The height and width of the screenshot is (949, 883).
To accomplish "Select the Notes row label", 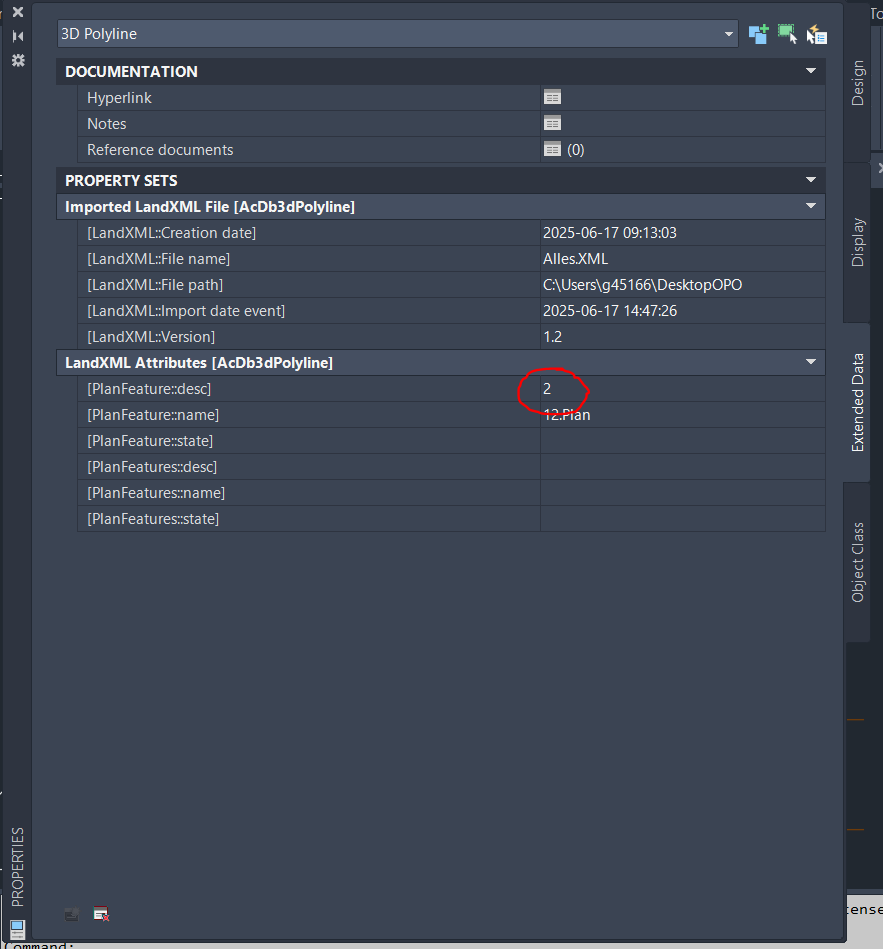I will click(107, 123).
